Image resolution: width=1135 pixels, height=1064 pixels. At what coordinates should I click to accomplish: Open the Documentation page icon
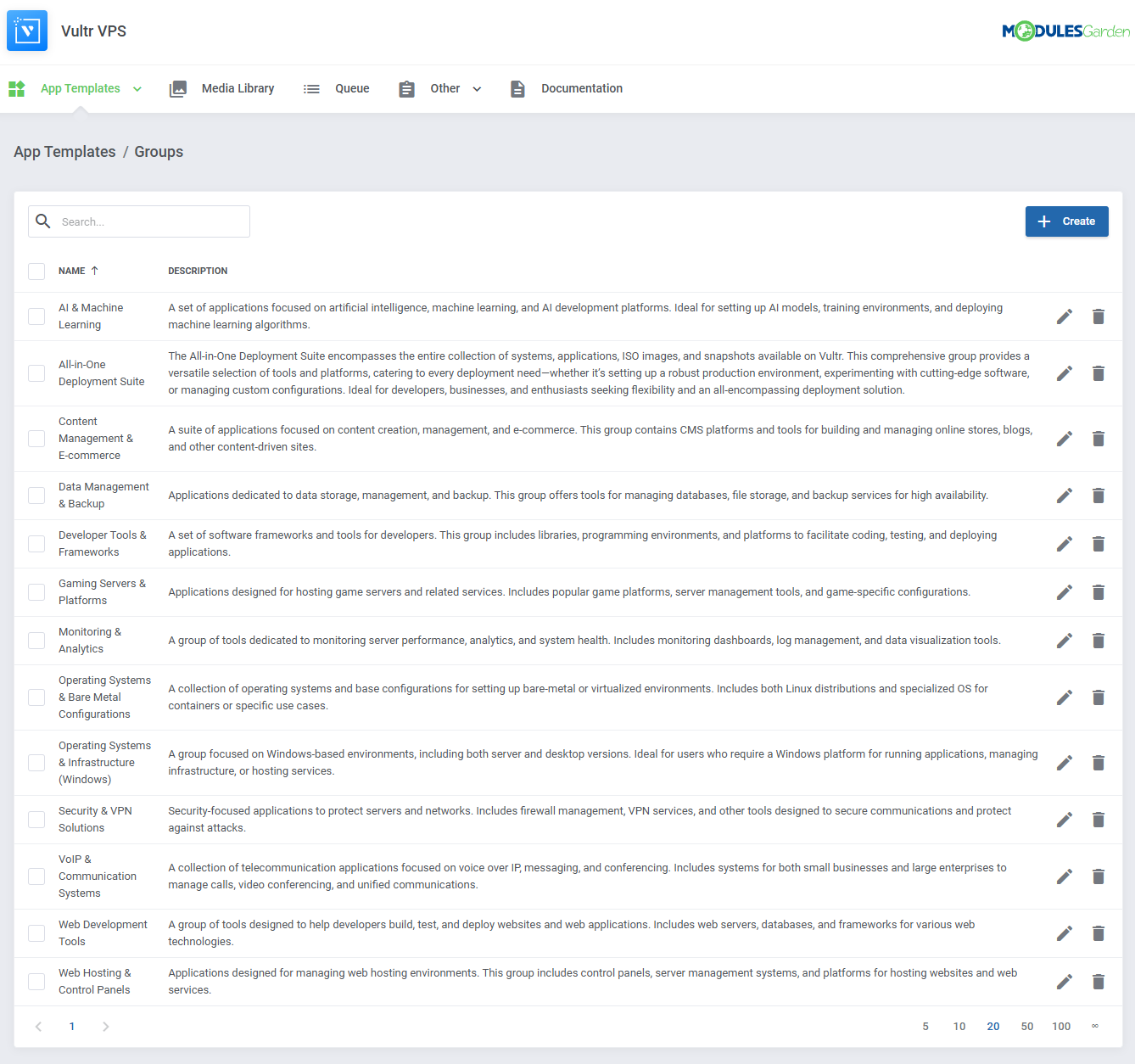(517, 88)
